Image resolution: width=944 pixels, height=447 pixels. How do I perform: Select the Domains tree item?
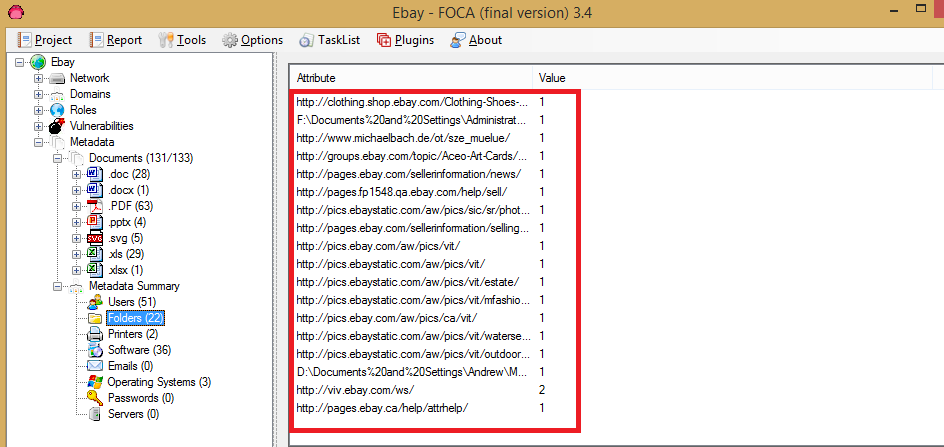tap(90, 95)
